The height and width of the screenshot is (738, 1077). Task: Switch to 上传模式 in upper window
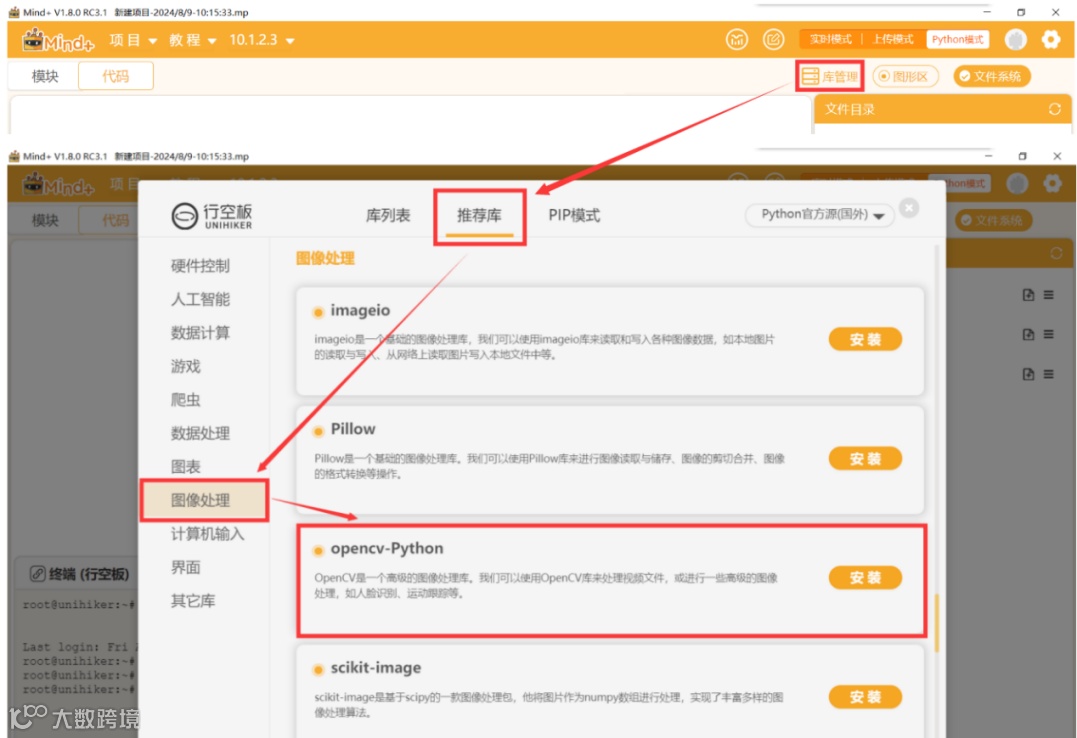tap(892, 39)
